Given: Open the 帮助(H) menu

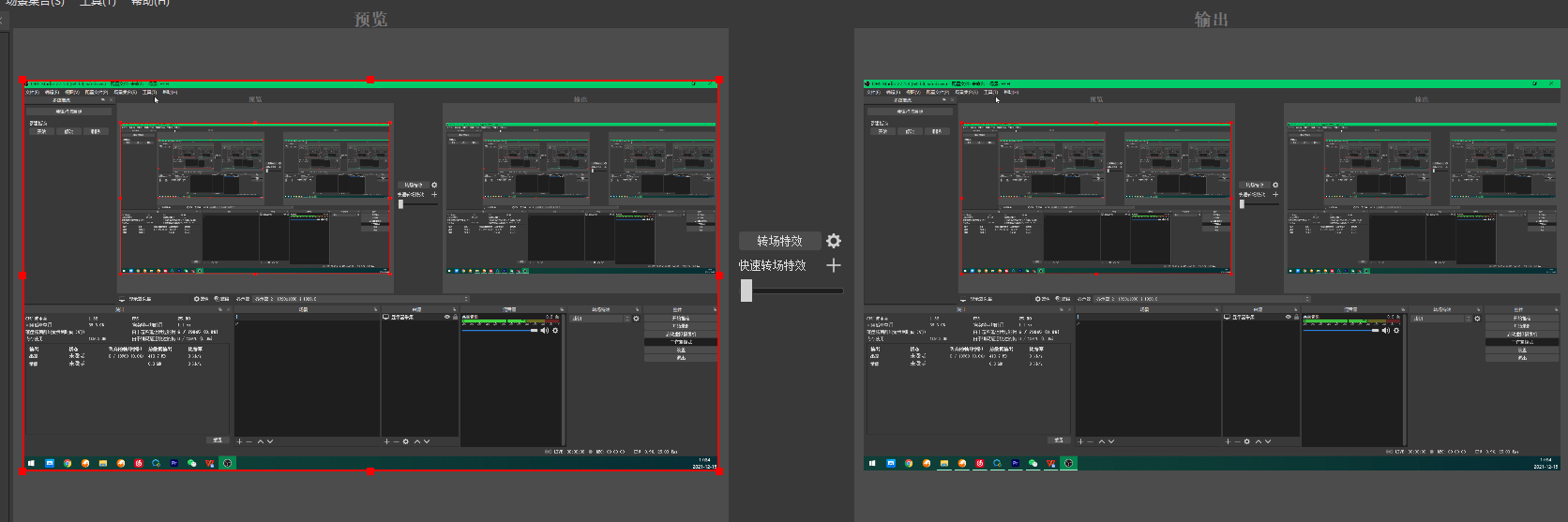Looking at the screenshot, I should [x=150, y=3].
